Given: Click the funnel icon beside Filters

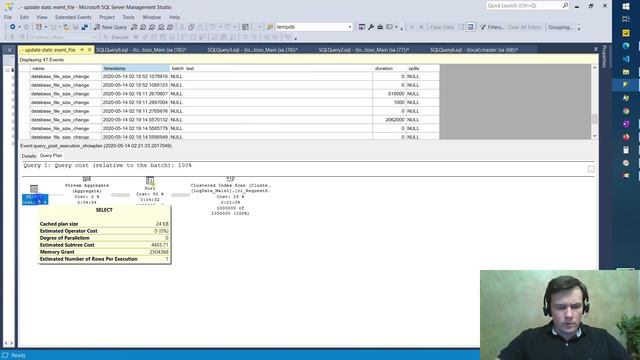Looking at the screenshot, I should (483, 27).
